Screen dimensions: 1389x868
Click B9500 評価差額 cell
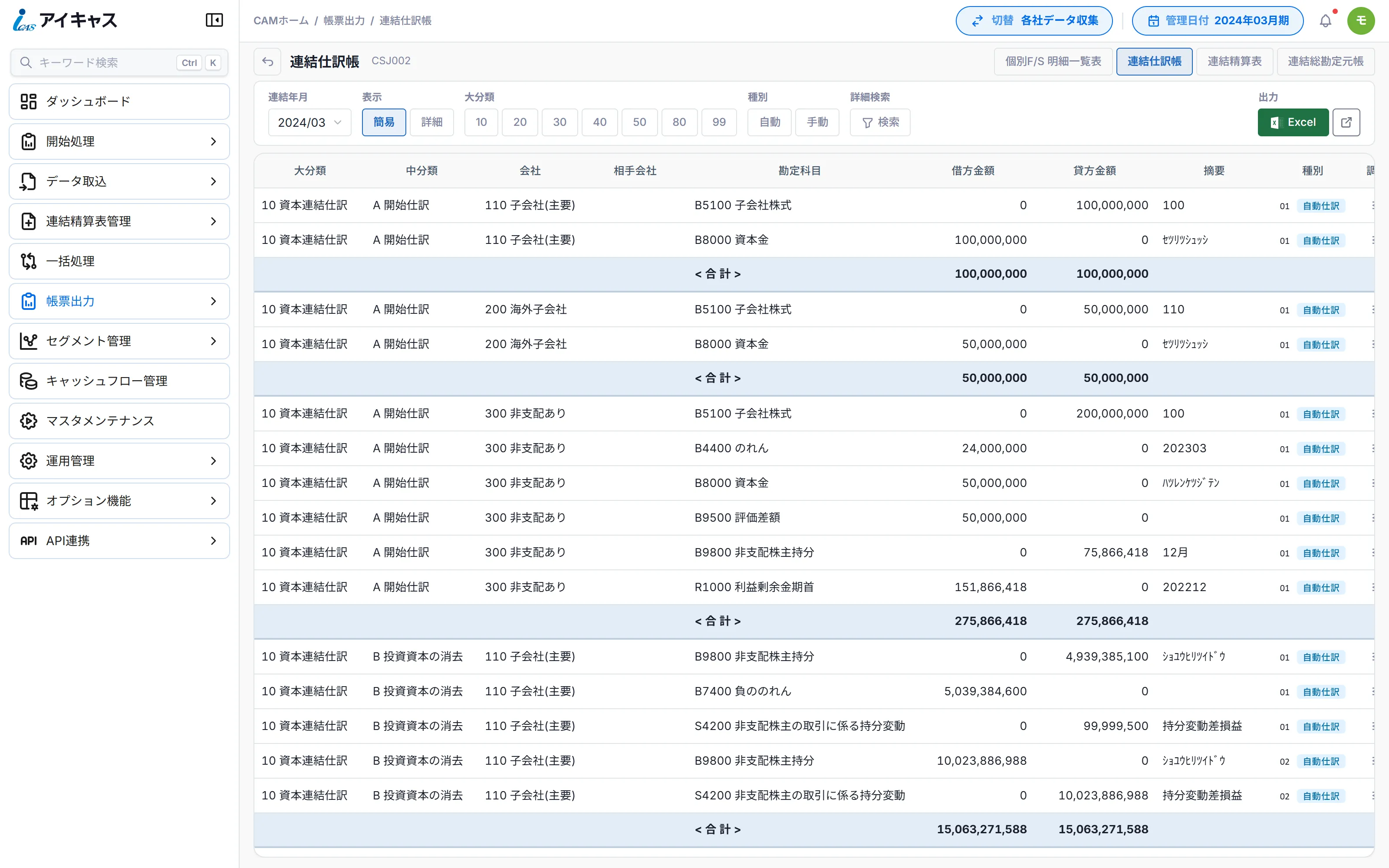coord(737,517)
